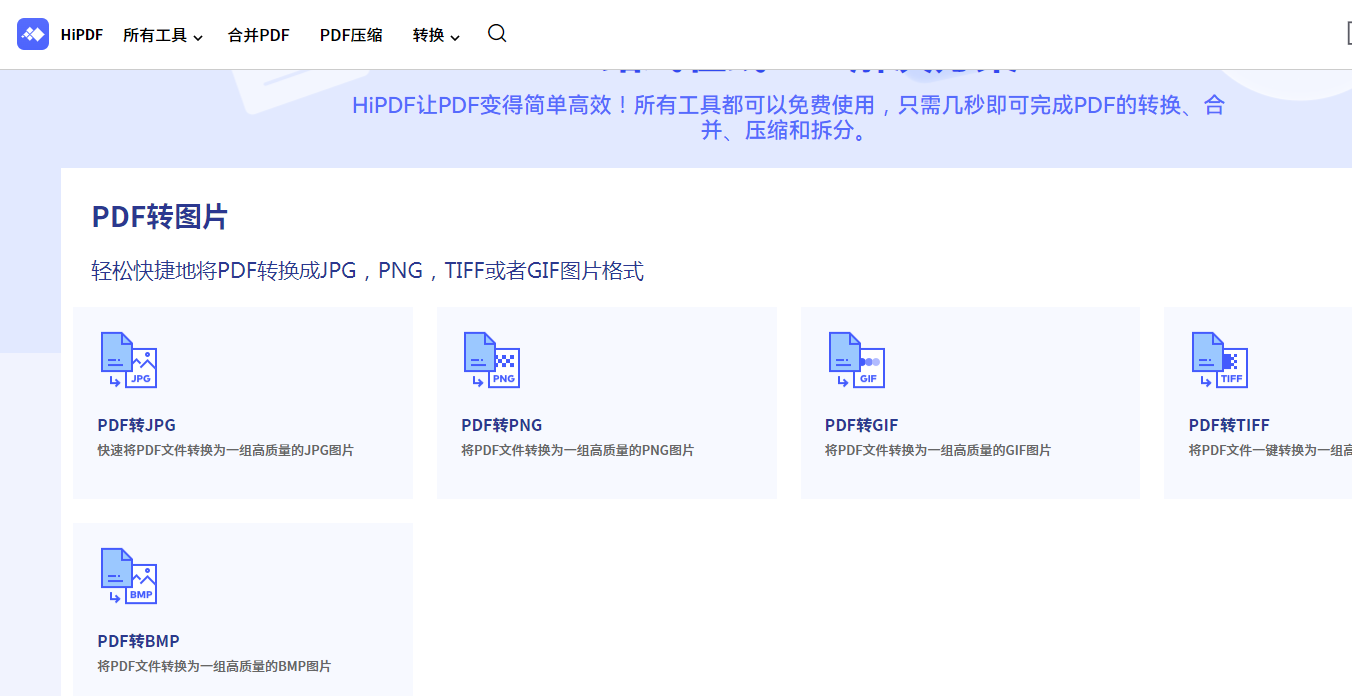
Task: Select the PDF转JPG tool icon
Action: pos(128,361)
